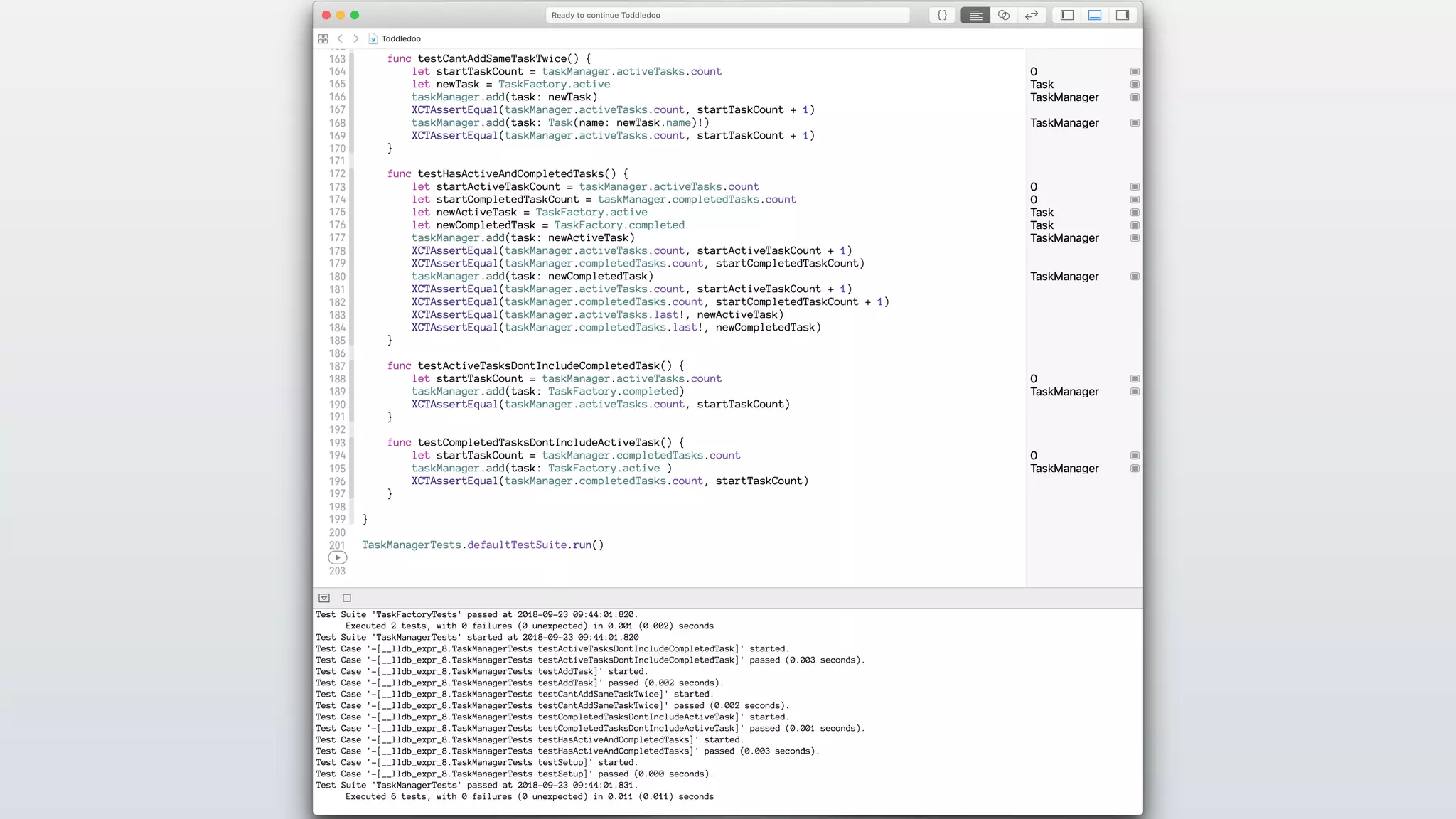Toggle the left navigator panel

click(x=1067, y=15)
